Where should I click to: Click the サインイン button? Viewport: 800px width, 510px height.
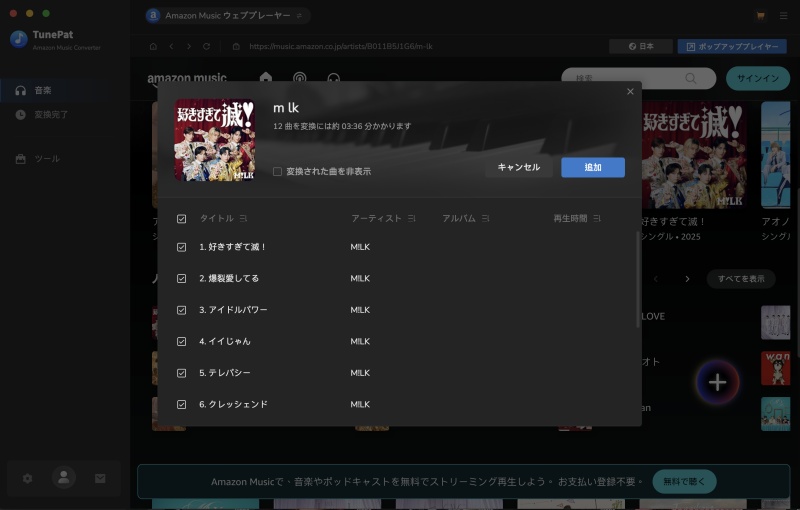coord(758,78)
